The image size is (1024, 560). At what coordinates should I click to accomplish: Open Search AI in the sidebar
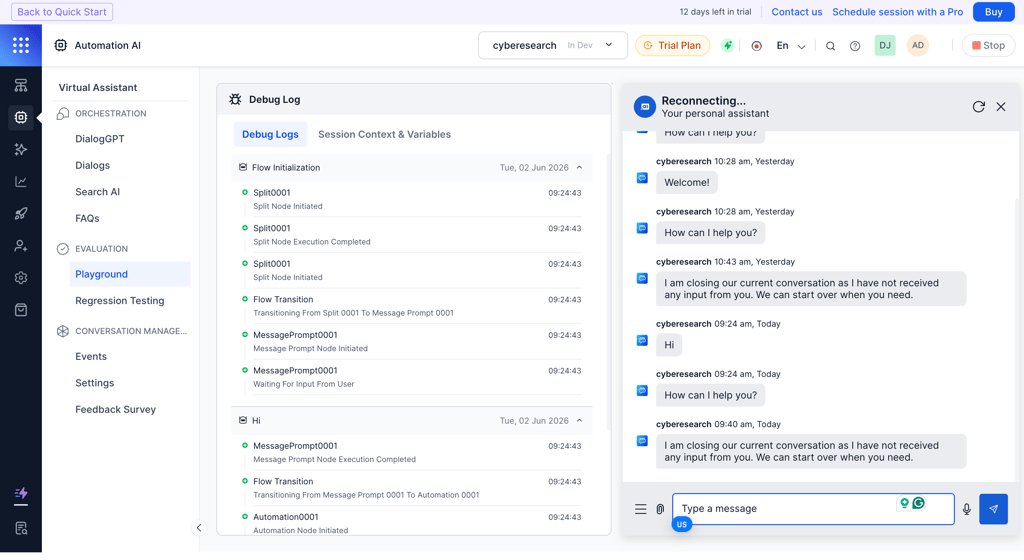(x=97, y=192)
